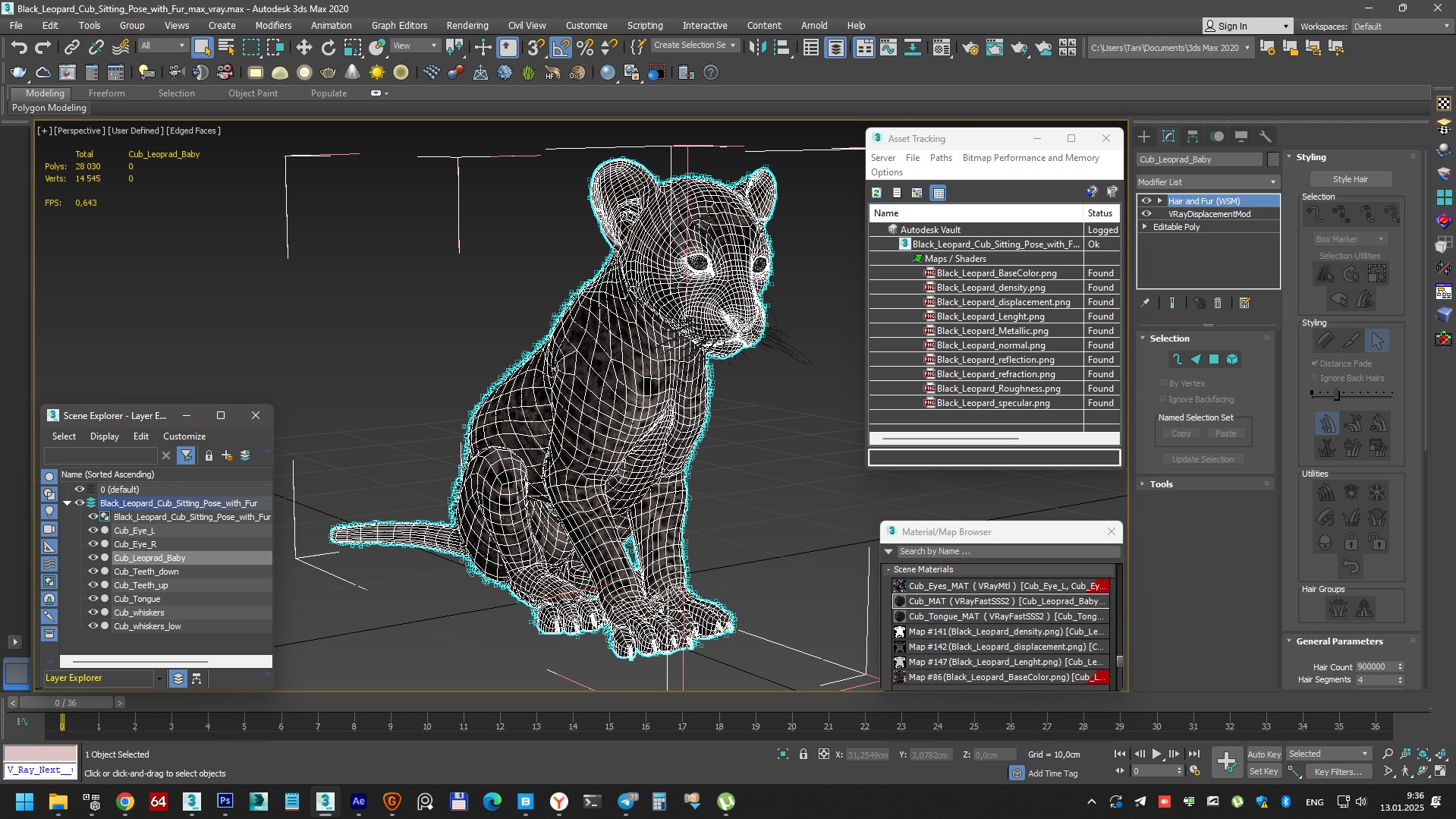Open the Modifier List dropdown

pos(1208,182)
